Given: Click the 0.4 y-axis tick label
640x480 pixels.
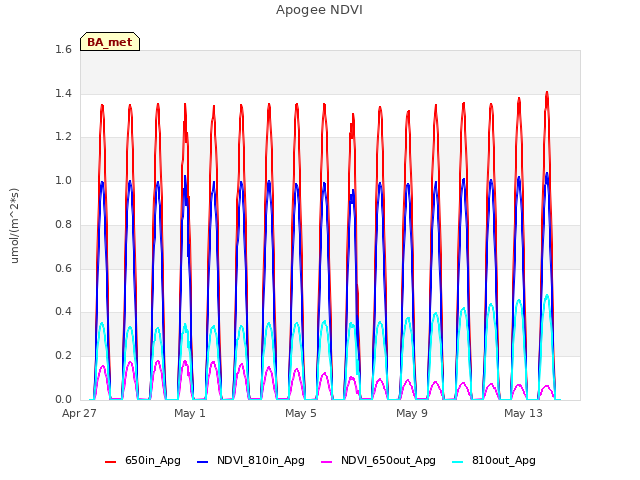Looking at the screenshot, I should (x=63, y=312).
